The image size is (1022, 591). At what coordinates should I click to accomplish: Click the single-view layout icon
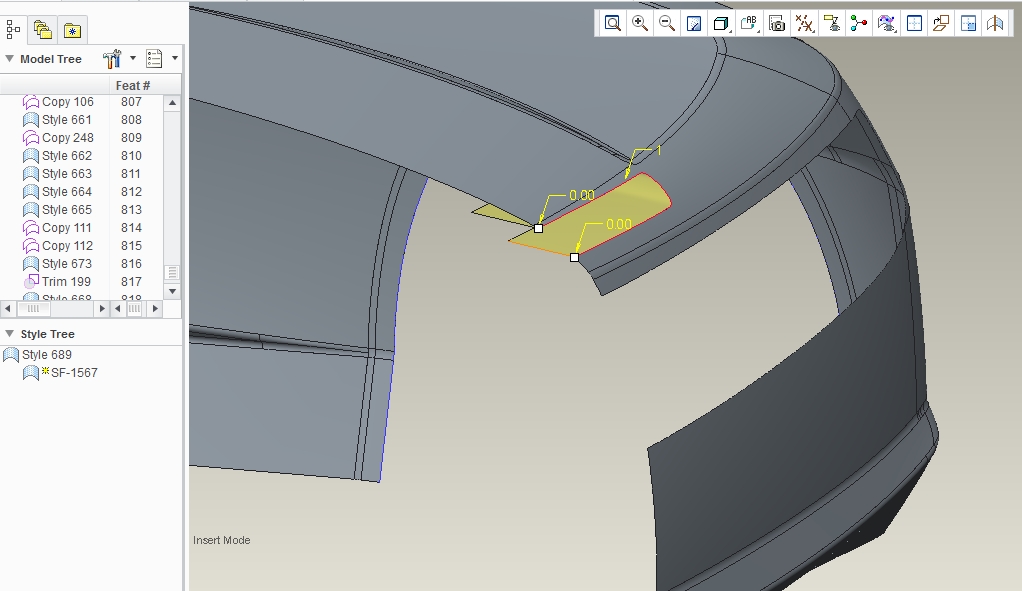tap(914, 24)
